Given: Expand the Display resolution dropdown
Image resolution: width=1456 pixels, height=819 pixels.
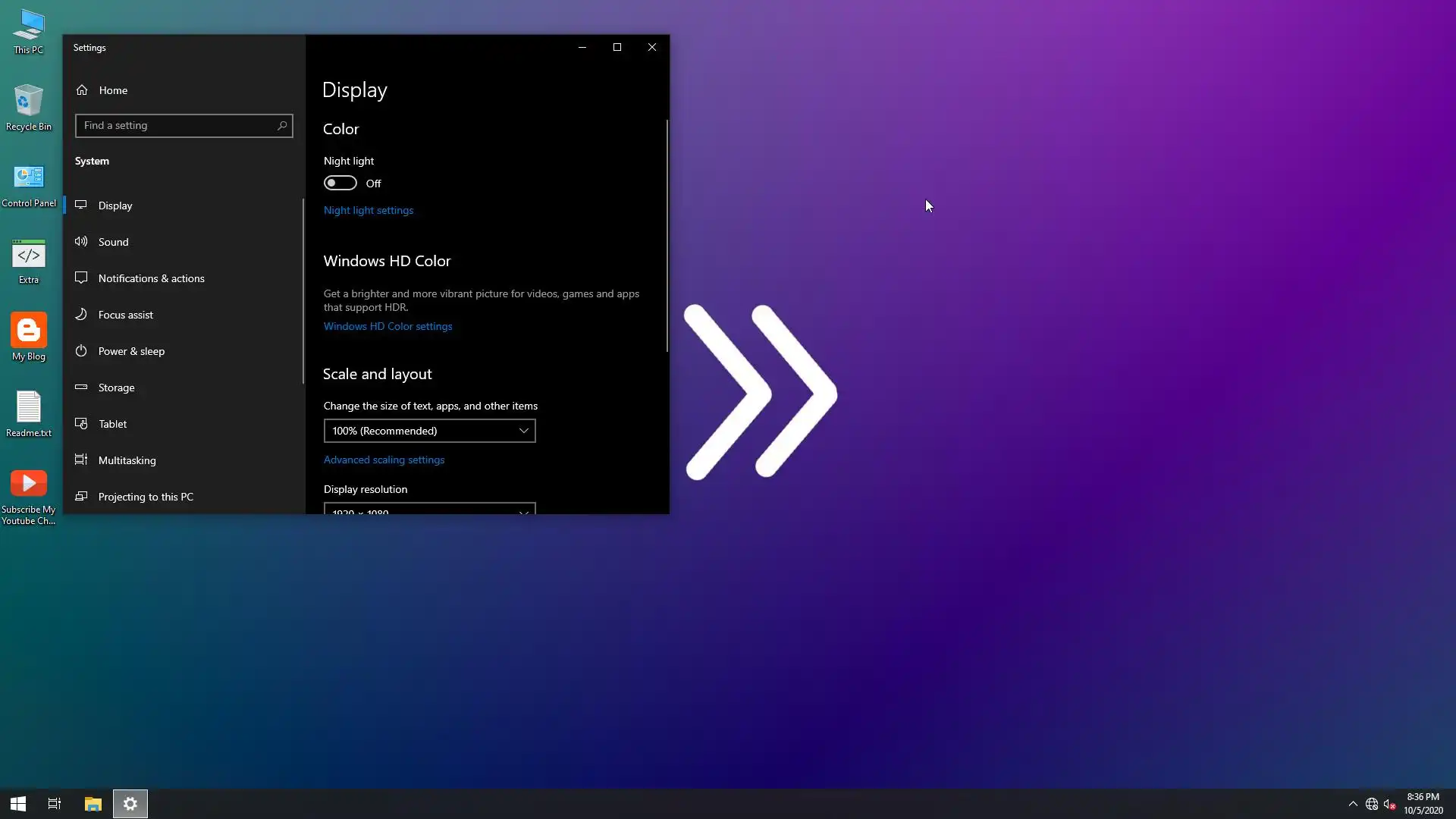Looking at the screenshot, I should (x=429, y=509).
